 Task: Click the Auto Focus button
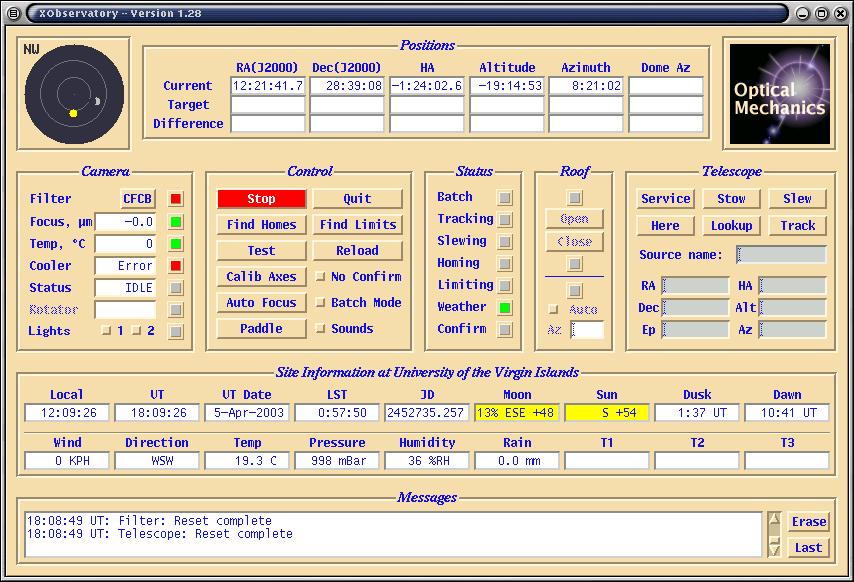(261, 303)
